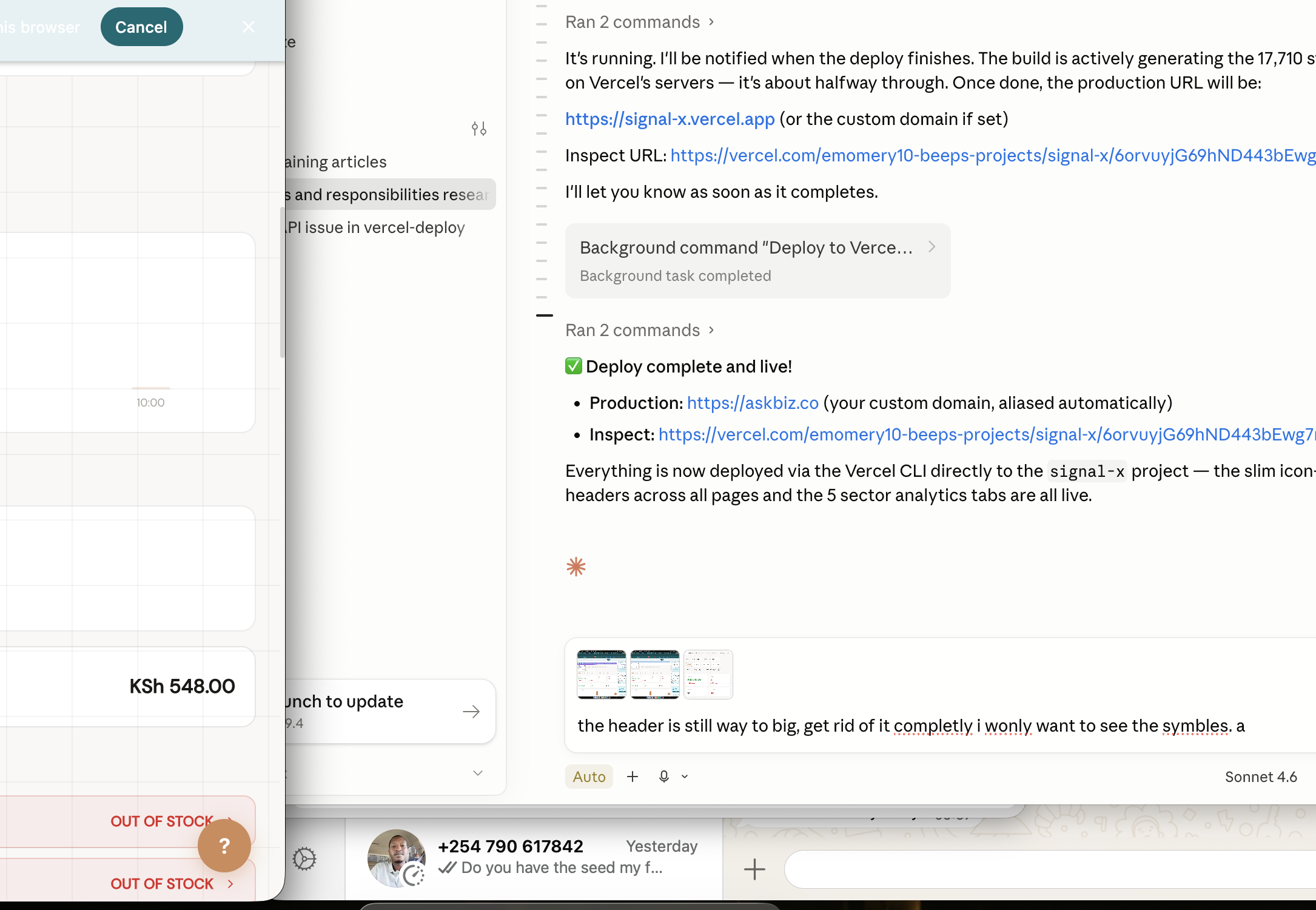Image resolution: width=1316 pixels, height=910 pixels.
Task: Open the filter sliders icon in the sidebar
Action: 479,129
